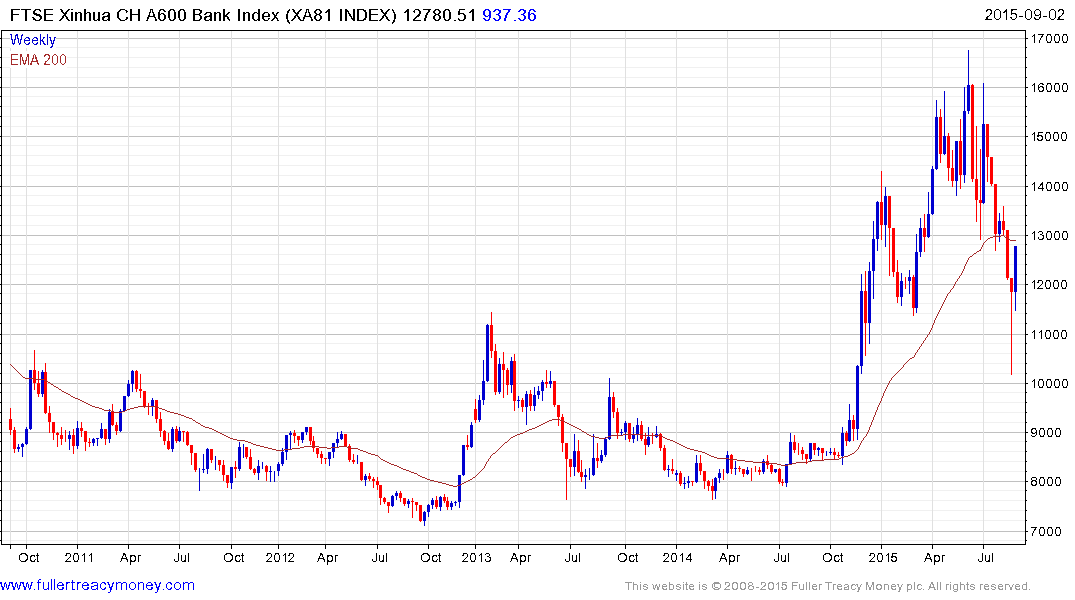Click the 16000 y-axis label

(1050, 88)
